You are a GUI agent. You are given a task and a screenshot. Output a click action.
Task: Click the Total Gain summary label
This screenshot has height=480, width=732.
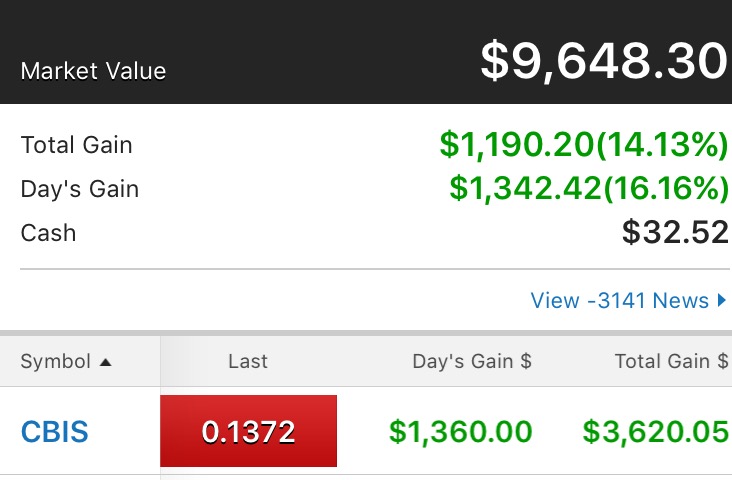tap(77, 145)
